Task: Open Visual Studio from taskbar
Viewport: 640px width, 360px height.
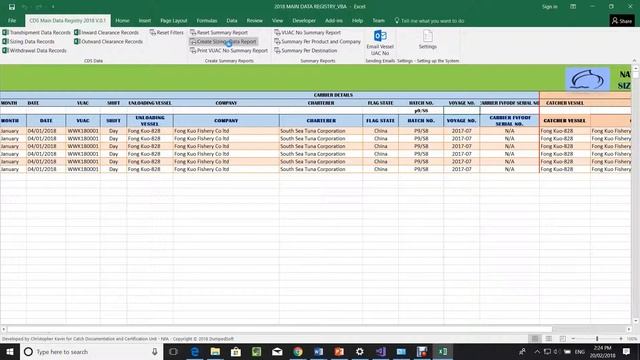Action: [x=380, y=351]
